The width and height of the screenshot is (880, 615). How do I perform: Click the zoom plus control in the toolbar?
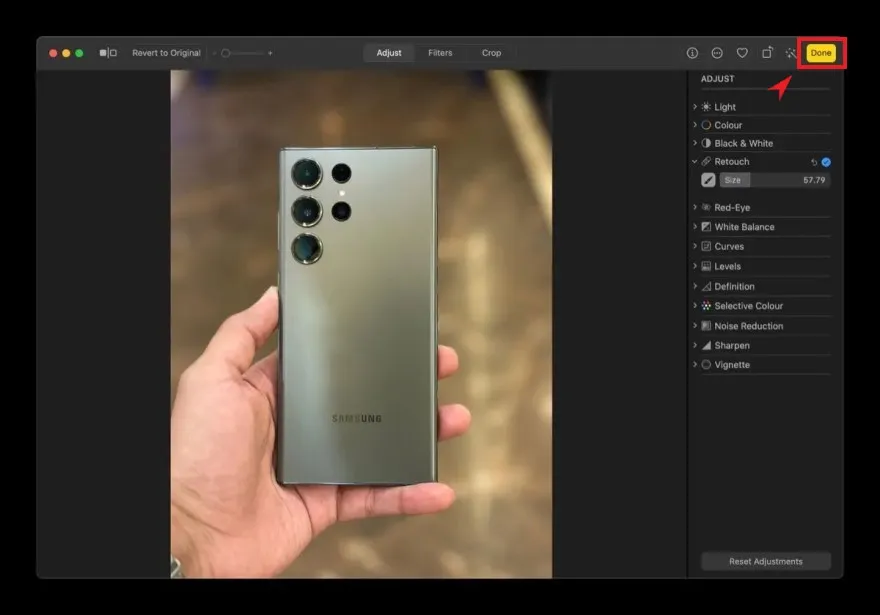coord(269,53)
